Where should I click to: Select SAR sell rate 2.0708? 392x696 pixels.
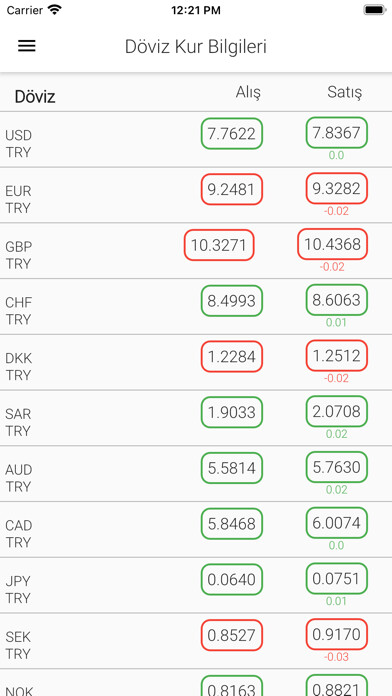tap(337, 411)
